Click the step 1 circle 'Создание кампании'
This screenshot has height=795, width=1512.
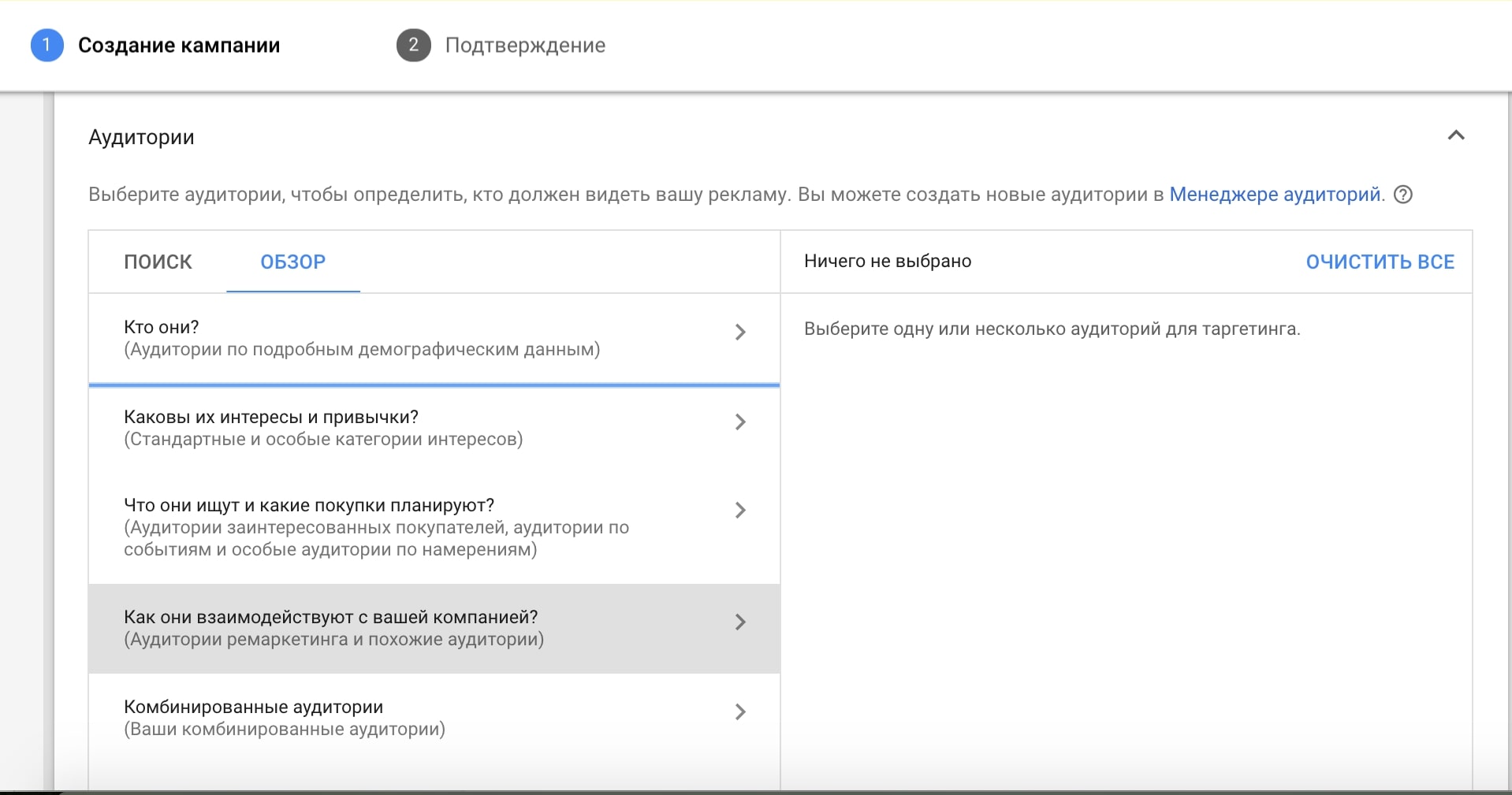(47, 45)
